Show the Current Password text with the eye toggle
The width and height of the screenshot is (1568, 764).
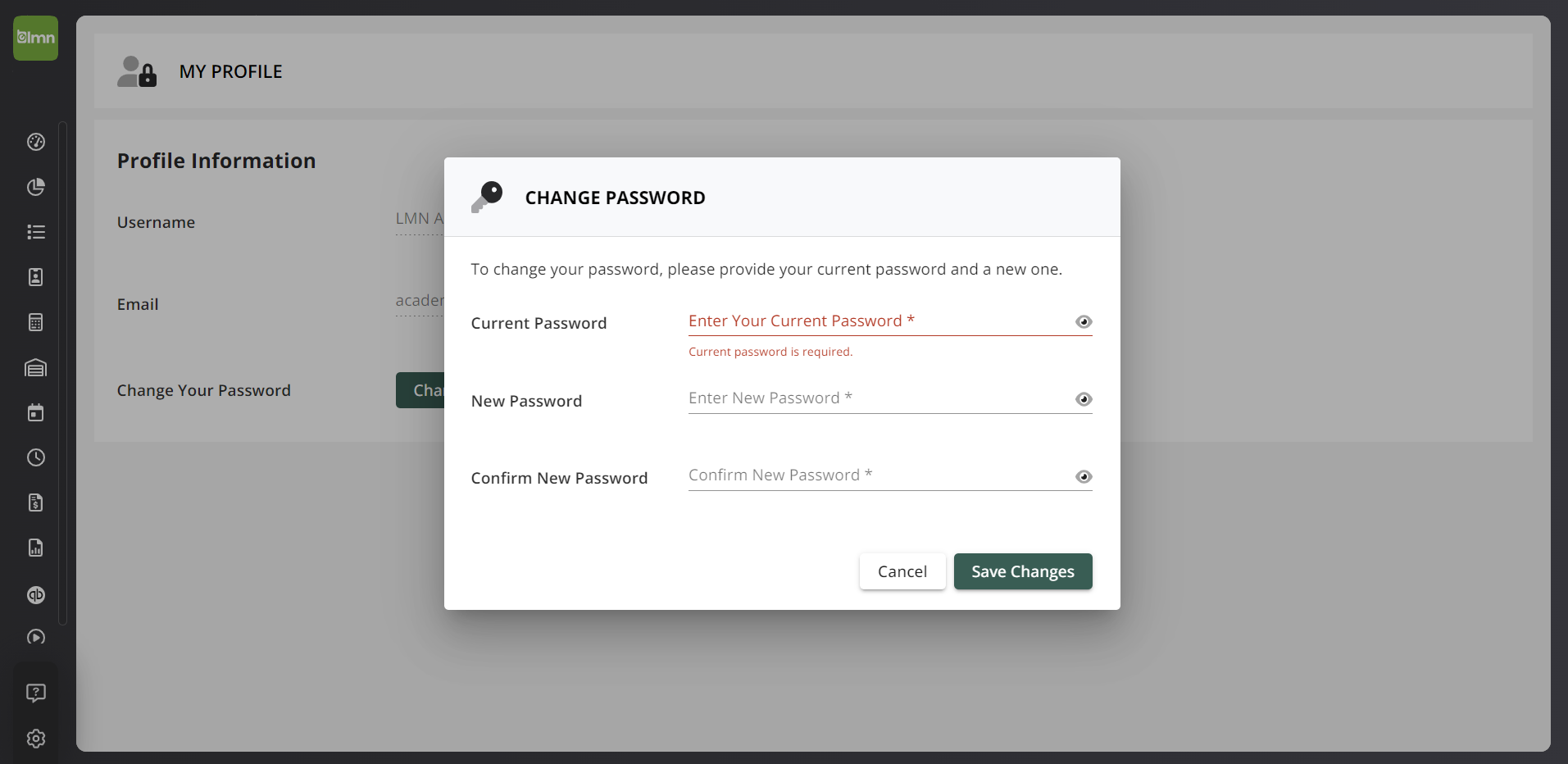pos(1084,321)
